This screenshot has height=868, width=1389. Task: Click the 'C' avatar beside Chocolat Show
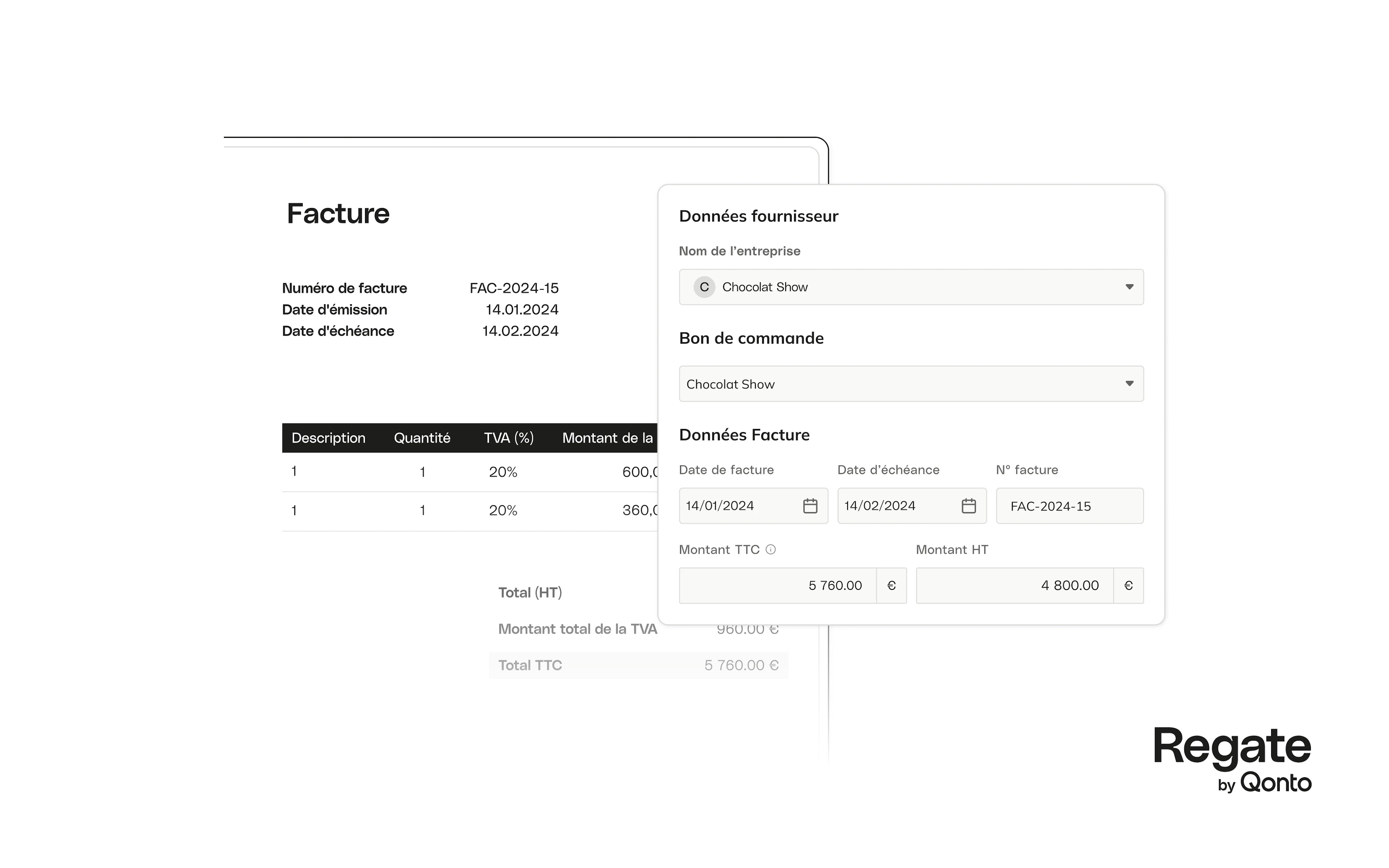704,287
